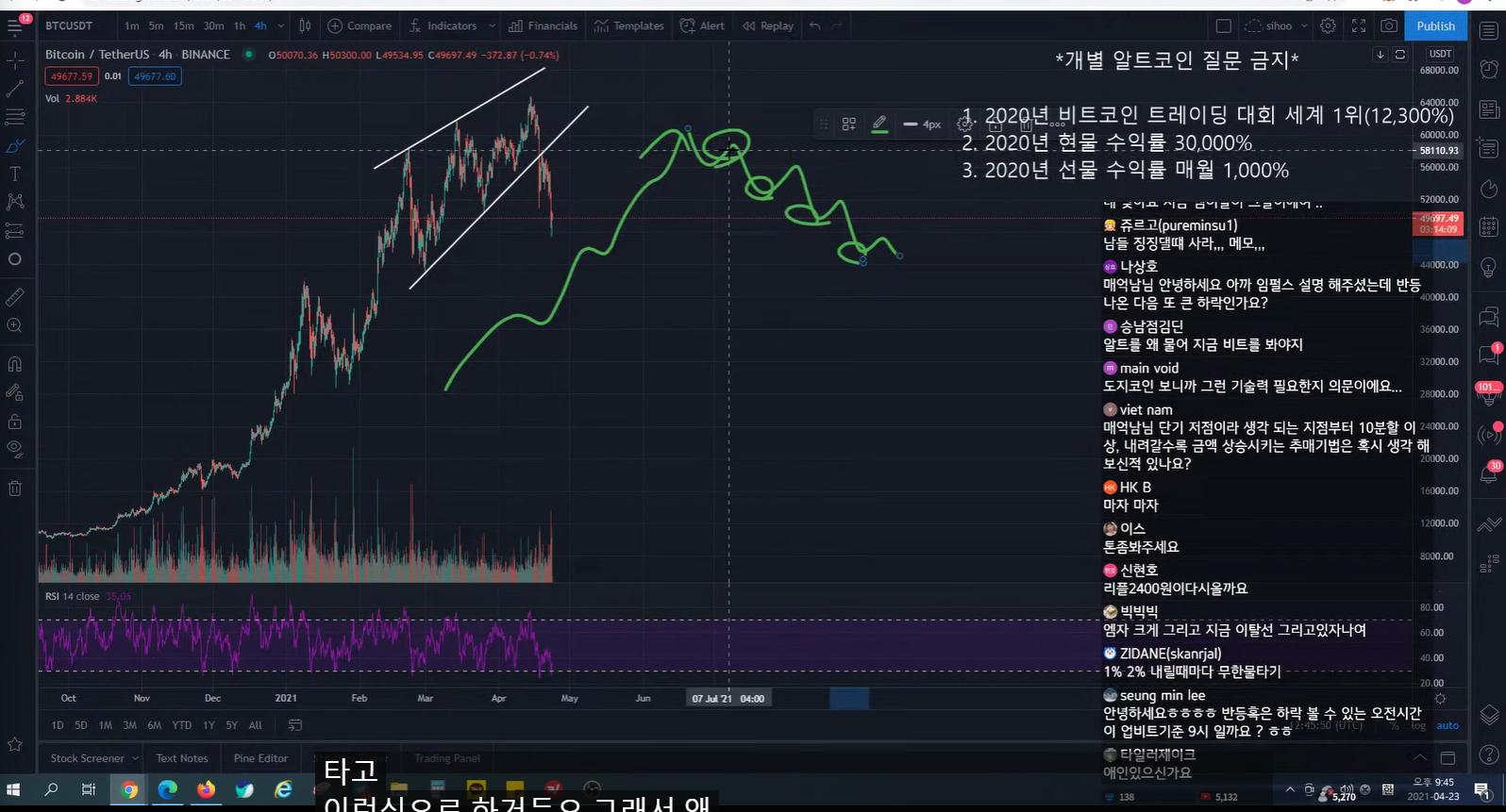The image size is (1506, 812).
Task: Open the prediction and measurement tools
Action: click(x=15, y=231)
